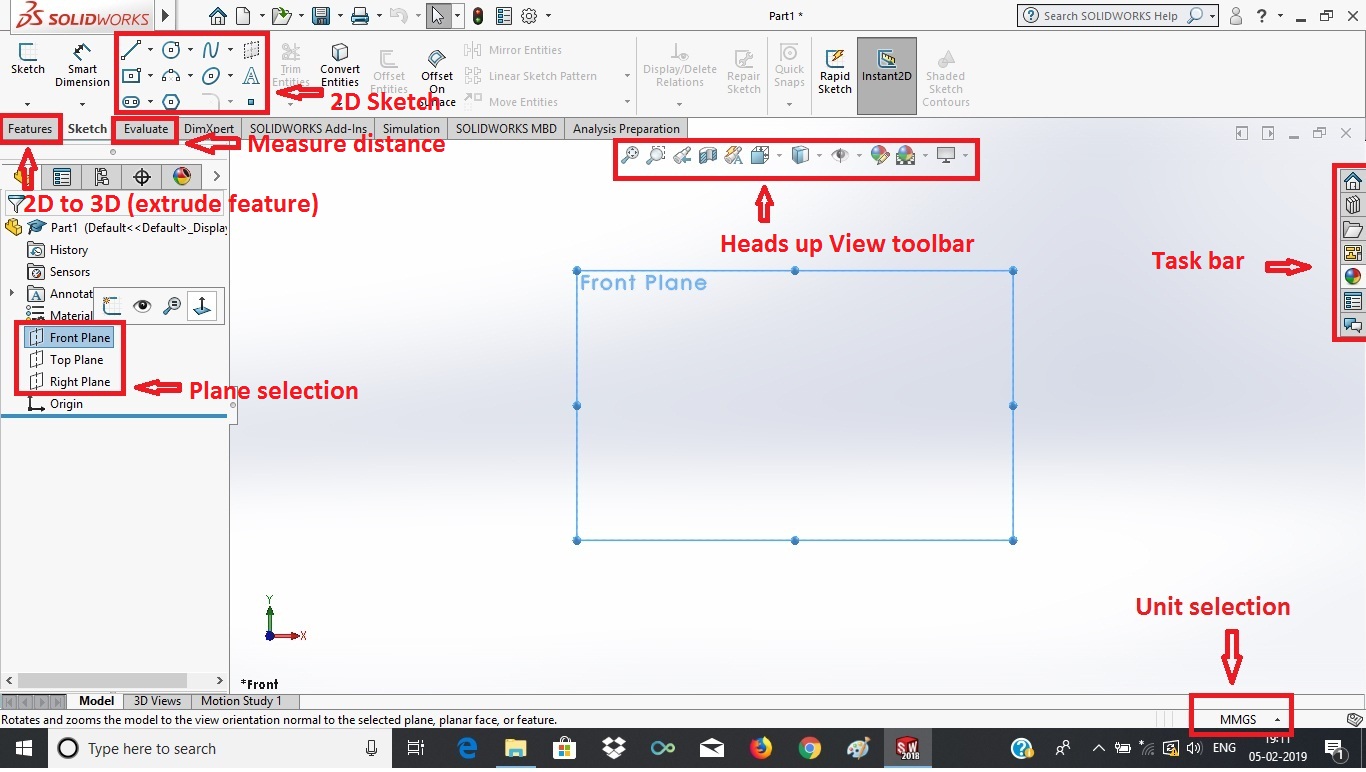Screen dimensions: 1366x772
Task: Open the Appearances tab in task pane
Action: tap(1352, 277)
